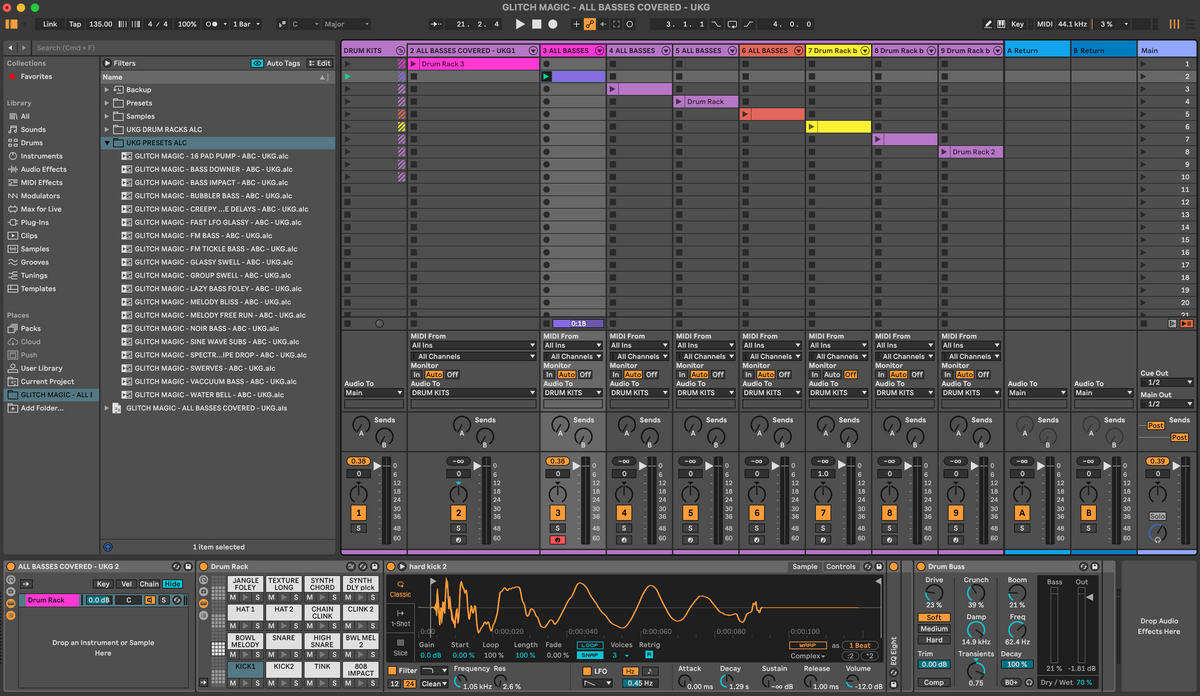Toggle the track 1 activator button
1200x696 pixels.
click(358, 512)
